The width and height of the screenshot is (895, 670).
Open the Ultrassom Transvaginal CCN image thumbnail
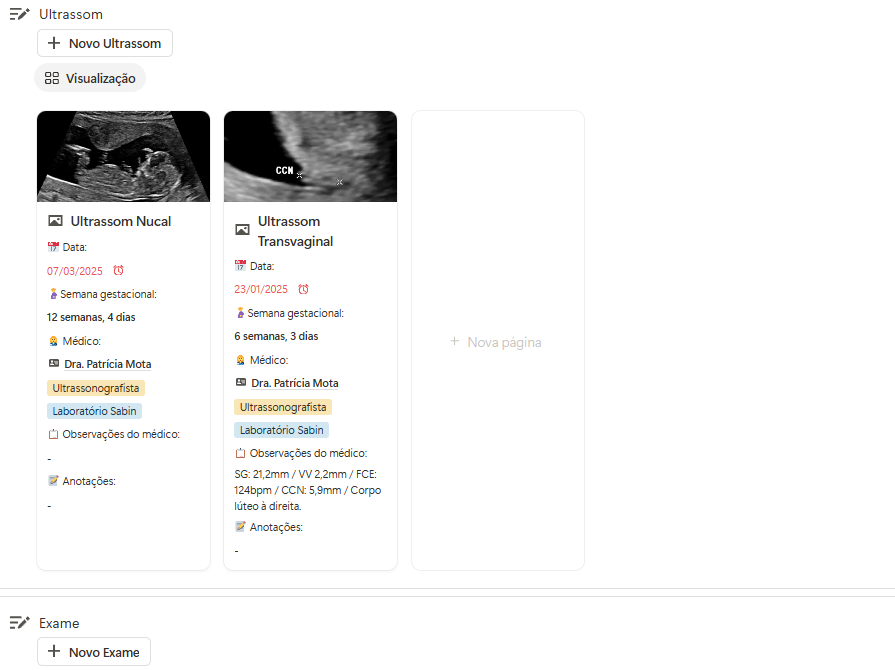click(x=311, y=156)
